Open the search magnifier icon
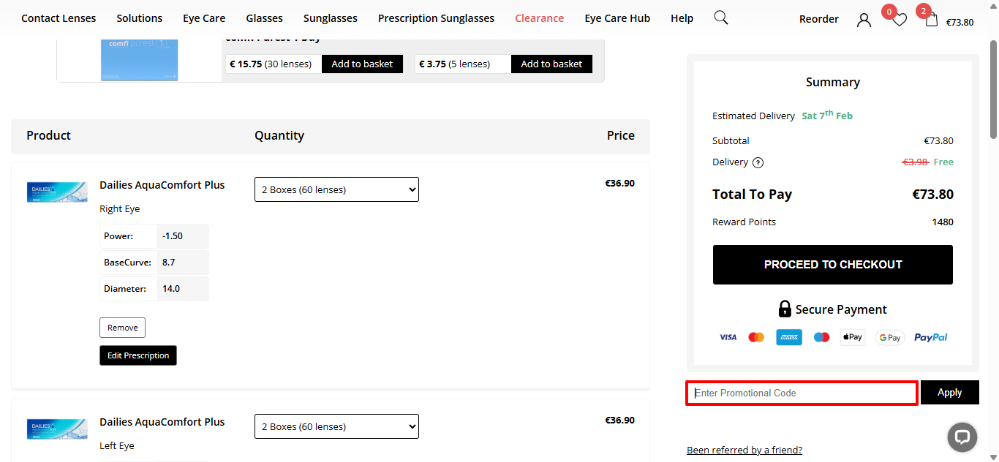 (721, 17)
